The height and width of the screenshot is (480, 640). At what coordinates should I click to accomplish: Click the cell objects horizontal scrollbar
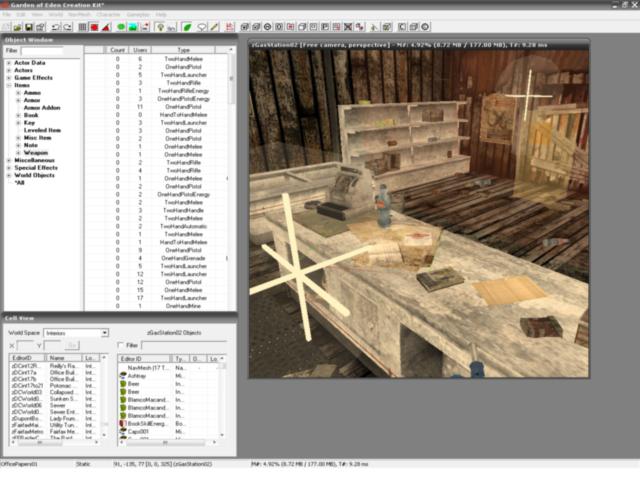tap(167, 442)
